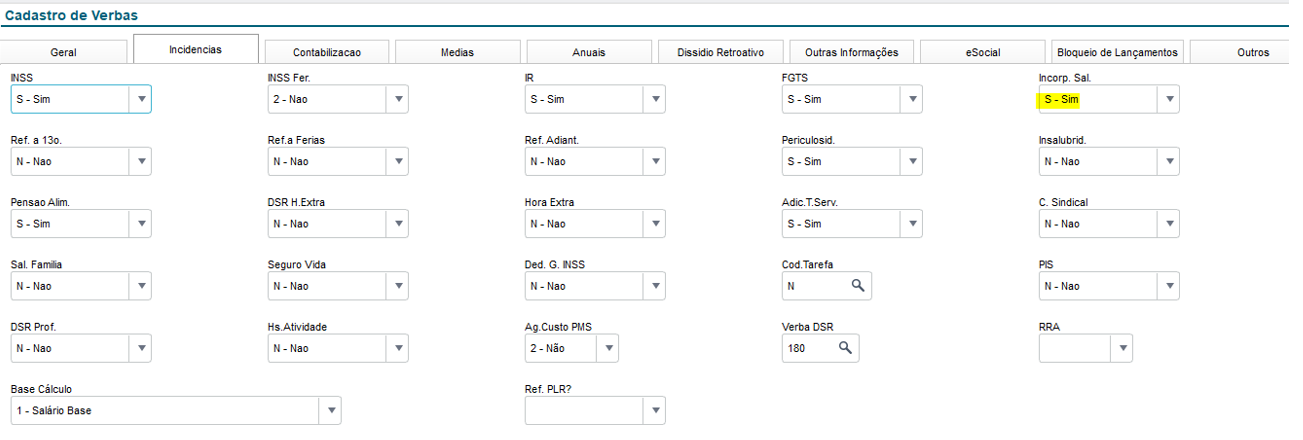The image size is (1303, 440).
Task: Switch to Outras Informações tab
Action: coord(851,52)
